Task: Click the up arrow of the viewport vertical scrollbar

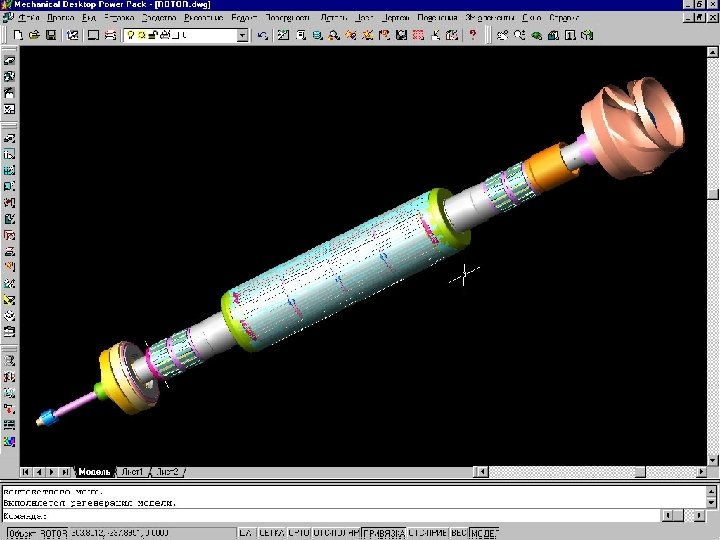Action: point(713,51)
